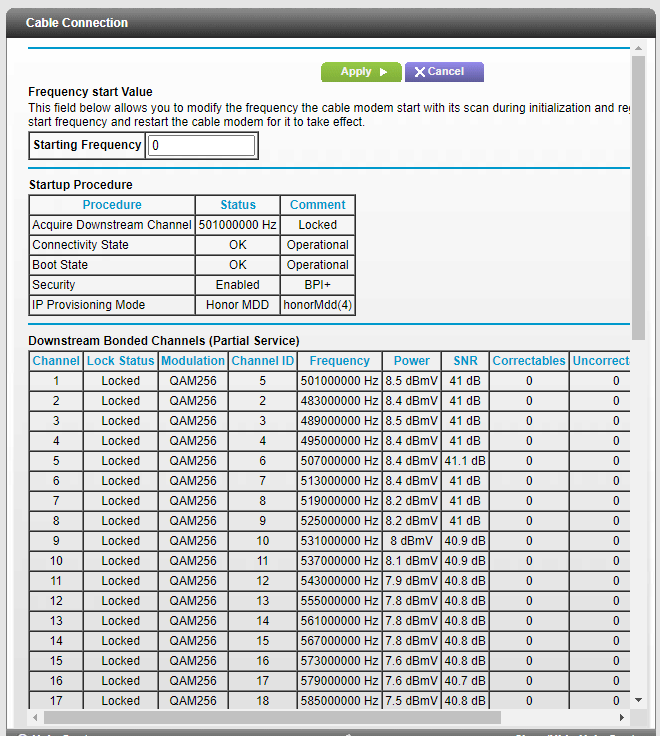Click the vertical scrollbar down arrow

(638, 701)
